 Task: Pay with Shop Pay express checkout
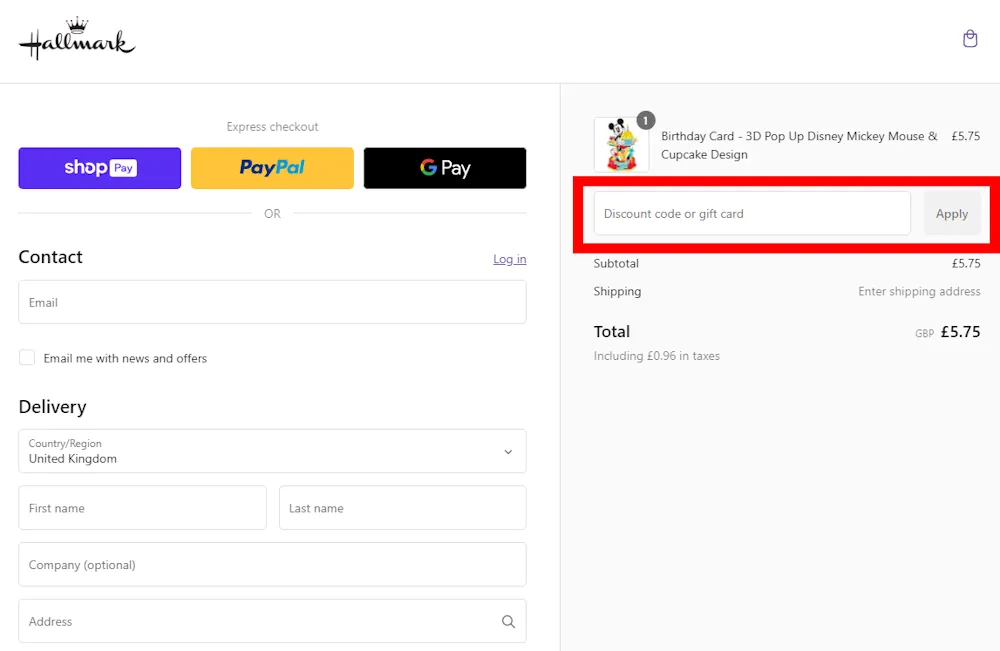pos(100,168)
